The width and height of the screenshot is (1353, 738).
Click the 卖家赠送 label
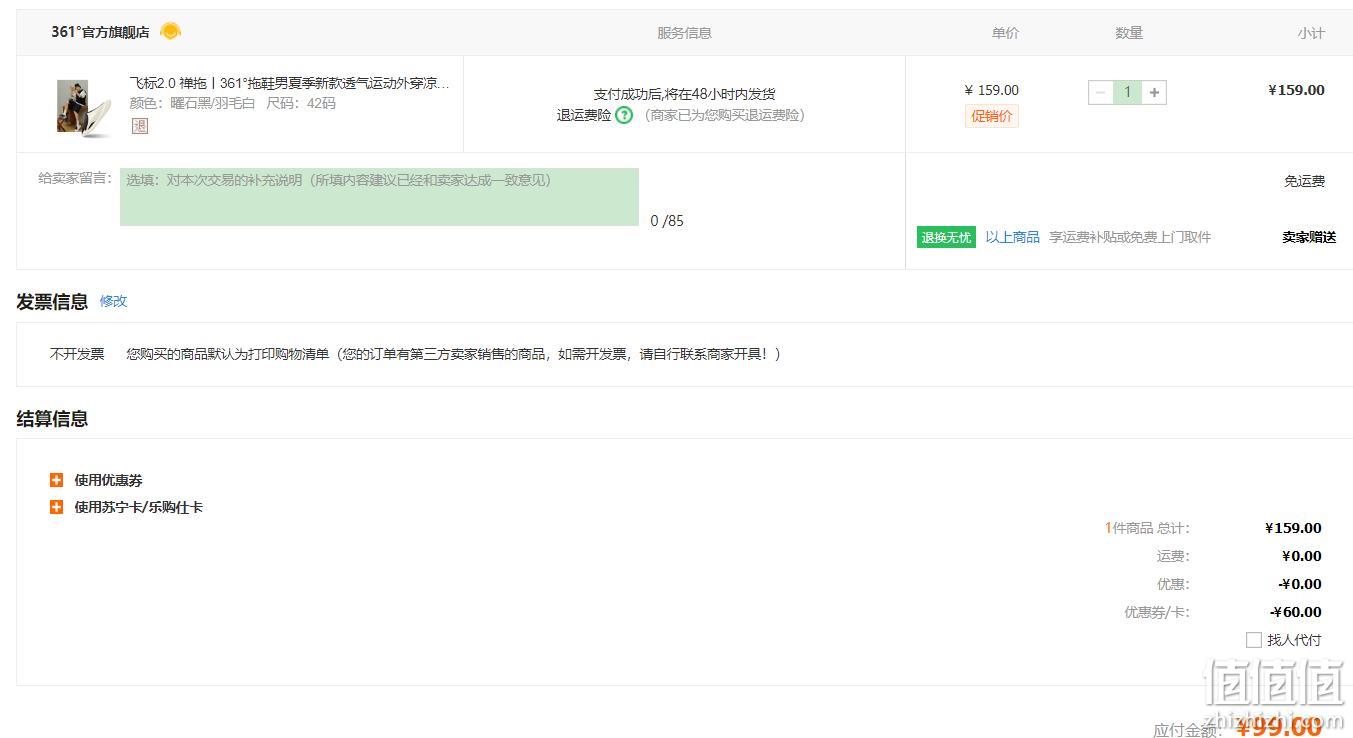point(1309,237)
